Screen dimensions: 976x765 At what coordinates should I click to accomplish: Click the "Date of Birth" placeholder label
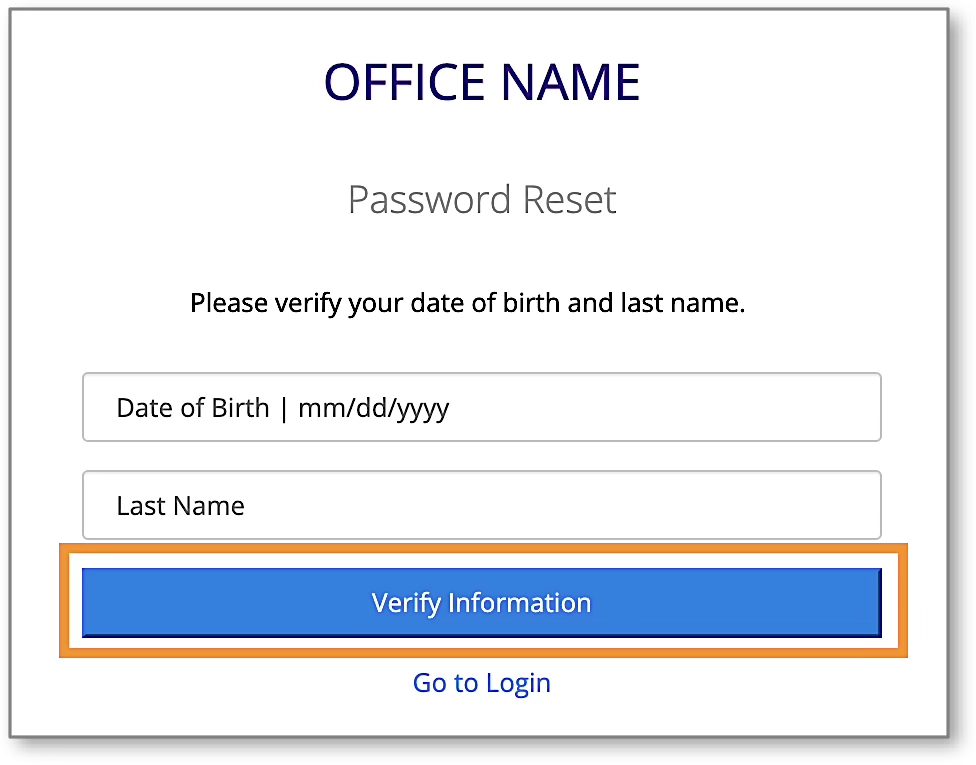click(192, 408)
